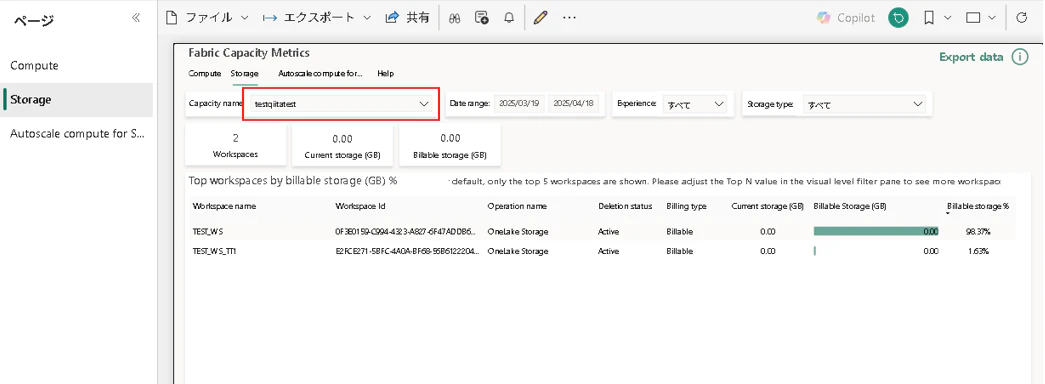
Task: Open the ファイル menu dropdown arrow
Action: [244, 18]
